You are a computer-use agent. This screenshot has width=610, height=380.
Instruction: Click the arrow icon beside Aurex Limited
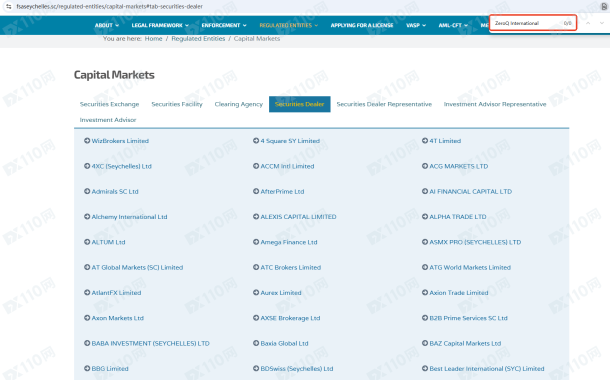tap(256, 292)
